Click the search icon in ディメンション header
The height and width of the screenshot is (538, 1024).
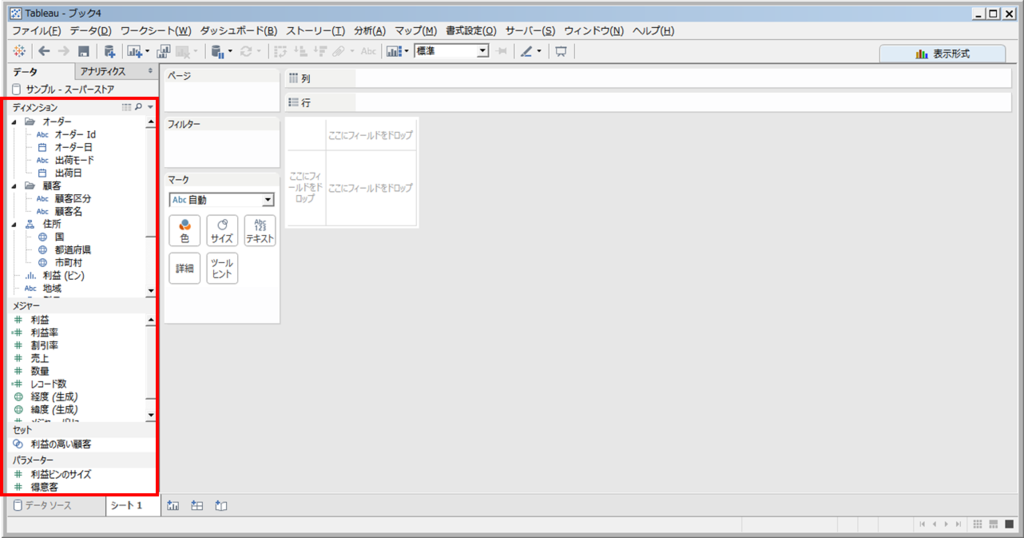138,107
